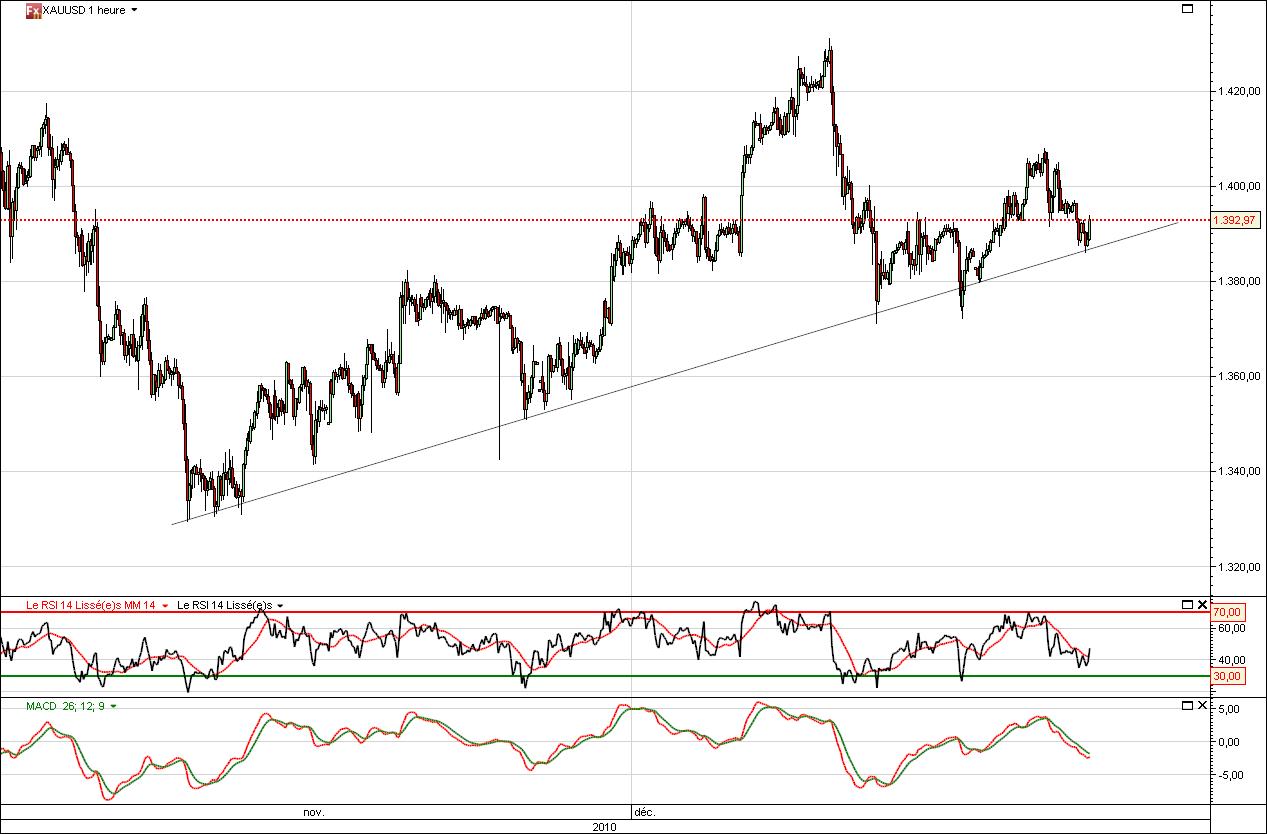Close the MACD indicator panel
The height and width of the screenshot is (834, 1267).
pyautogui.click(x=1201, y=706)
